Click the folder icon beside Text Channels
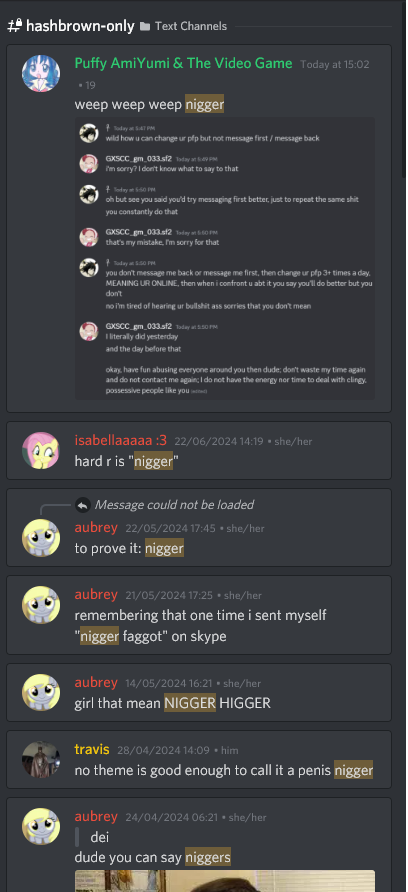 (x=145, y=26)
